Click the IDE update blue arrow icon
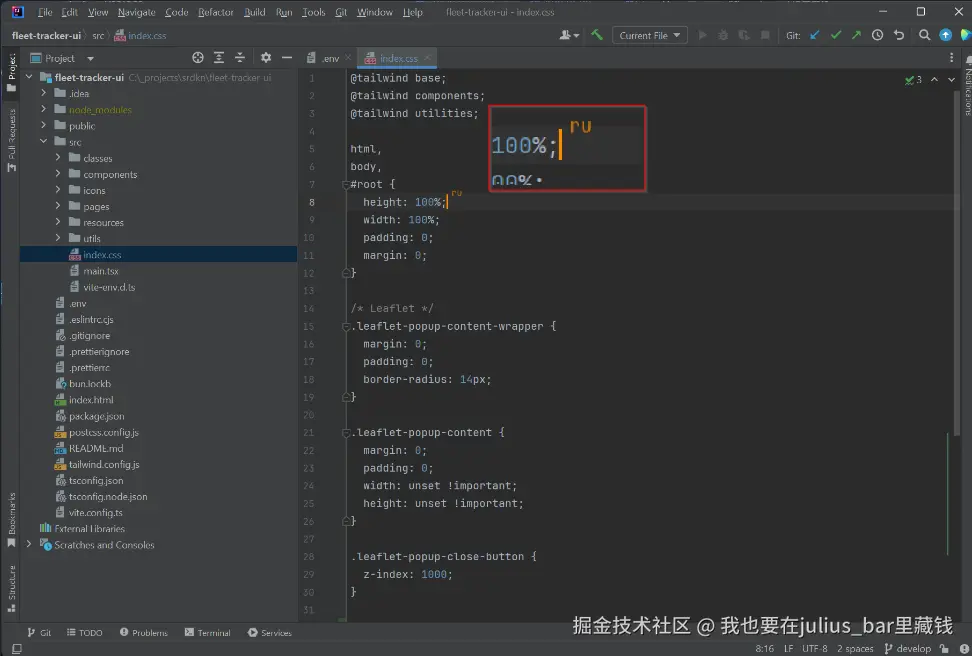The image size is (972, 656). pos(945,35)
